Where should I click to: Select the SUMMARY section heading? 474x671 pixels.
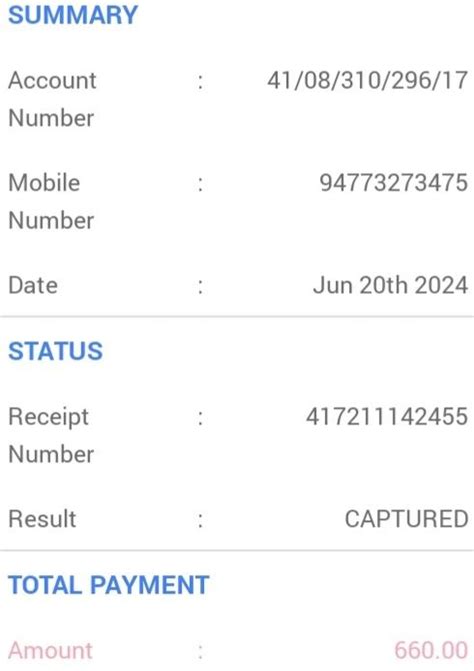73,15
